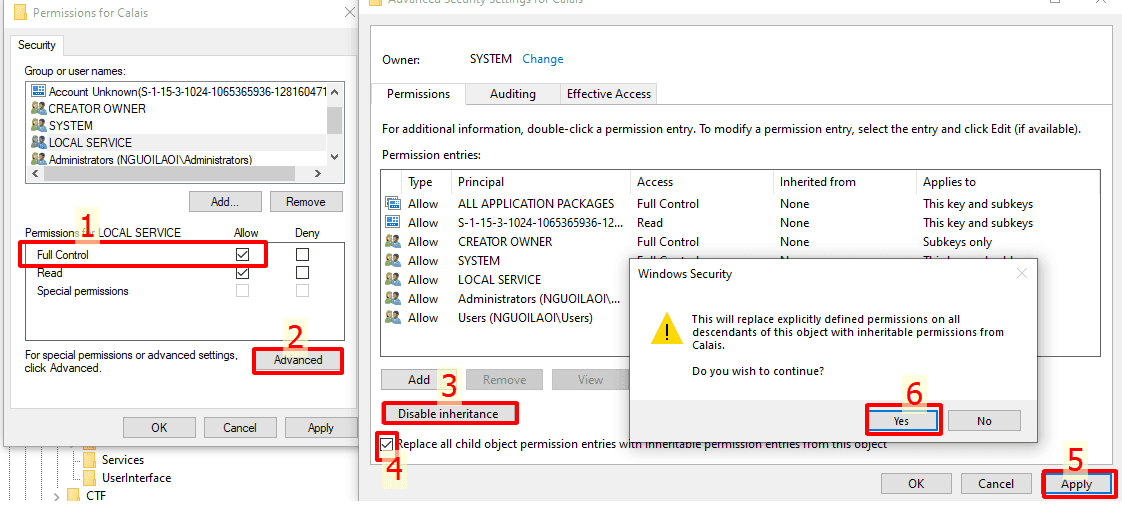Click Remove button in Permissions for Calais
Screen dimensions: 1122x514
pos(306,202)
